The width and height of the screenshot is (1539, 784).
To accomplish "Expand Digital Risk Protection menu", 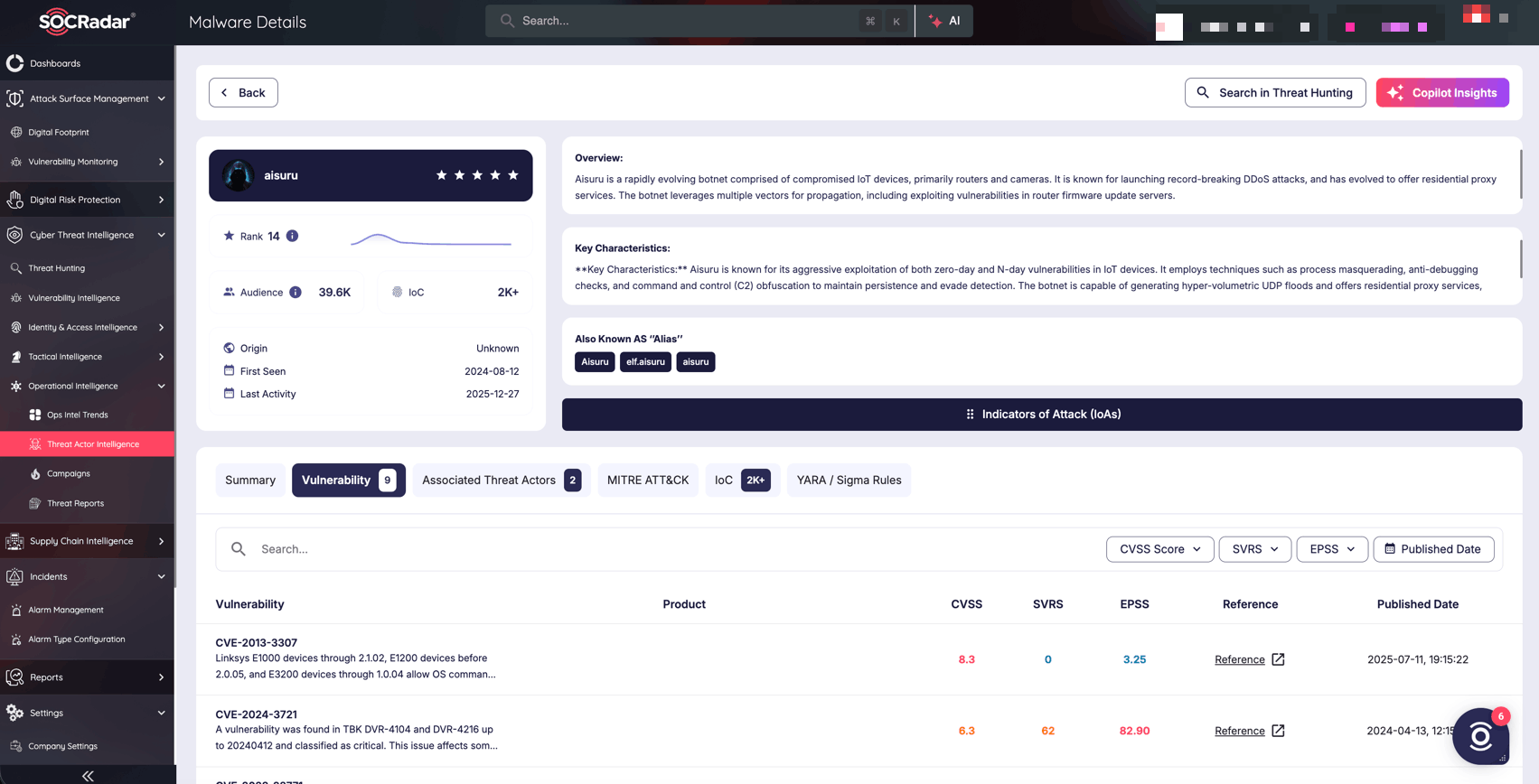I will click(162, 200).
